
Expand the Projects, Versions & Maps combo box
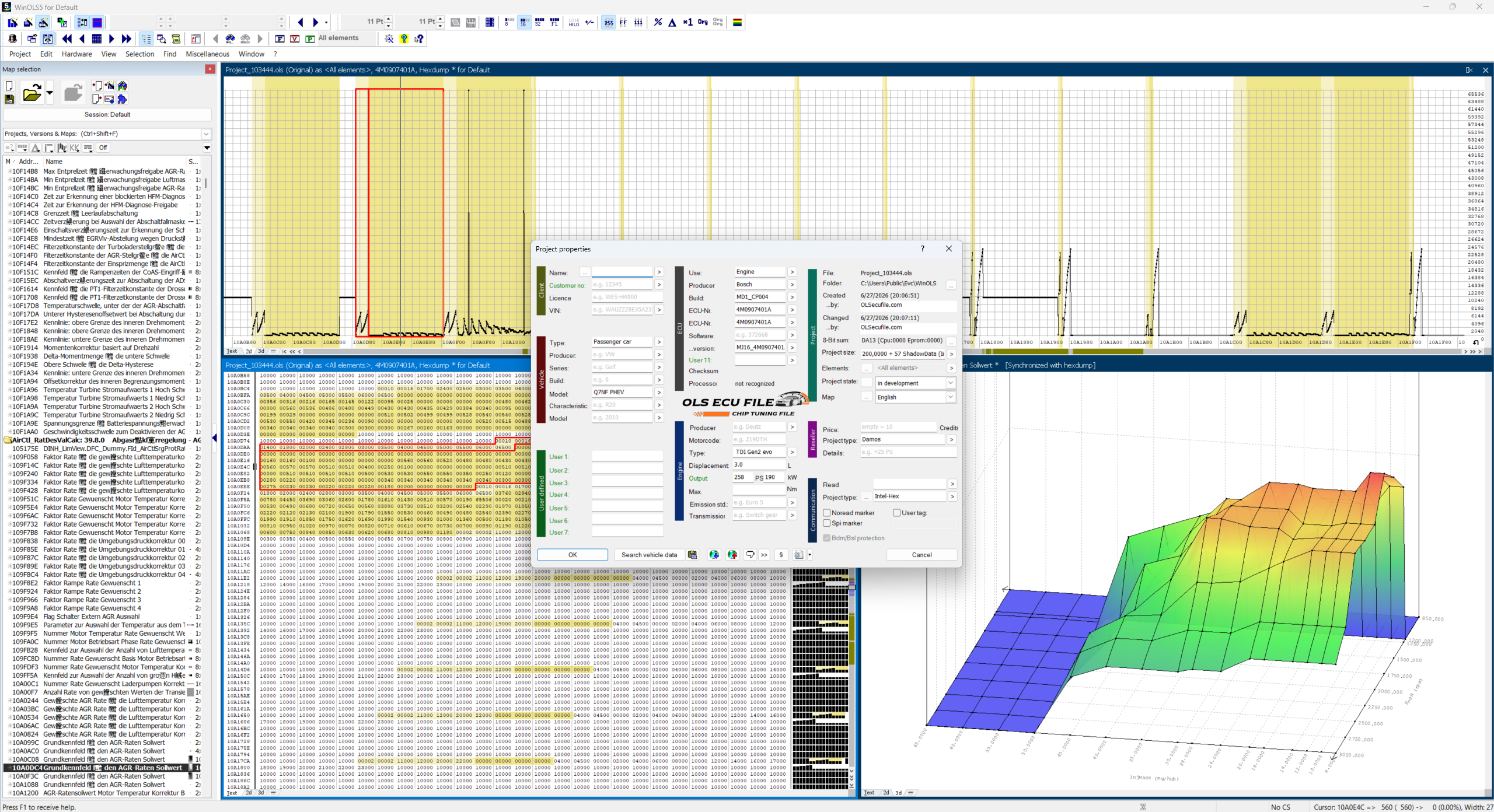pos(206,134)
